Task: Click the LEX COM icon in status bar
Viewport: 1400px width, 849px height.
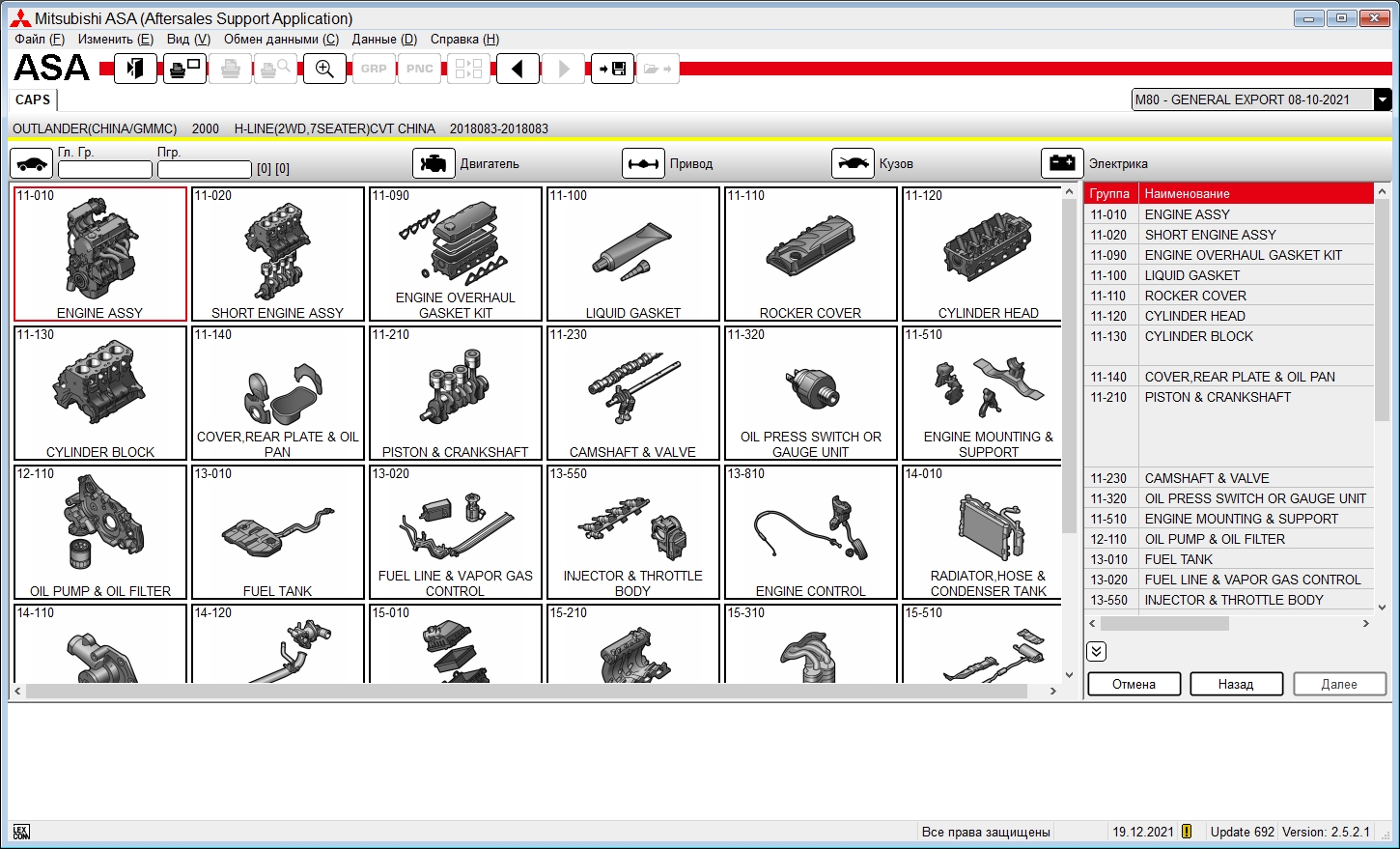Action: [21, 832]
